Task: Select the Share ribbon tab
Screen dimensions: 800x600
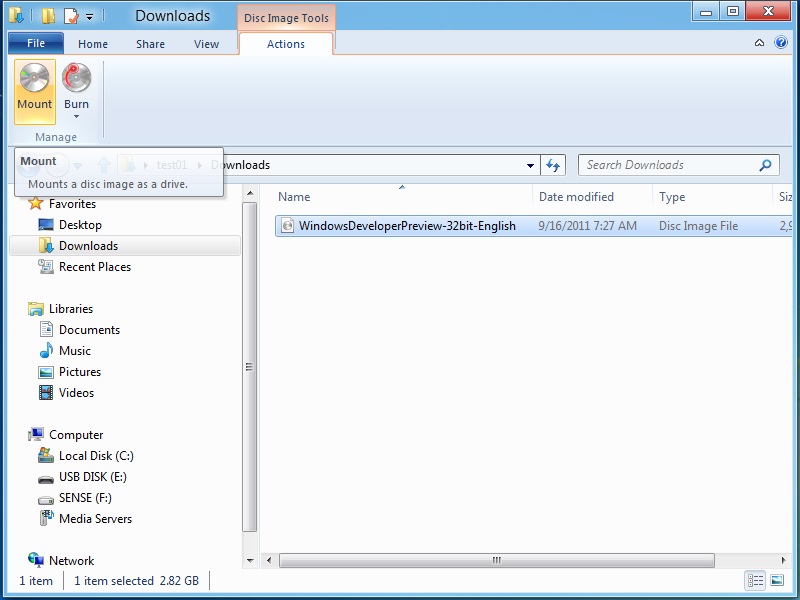Action: [x=150, y=44]
